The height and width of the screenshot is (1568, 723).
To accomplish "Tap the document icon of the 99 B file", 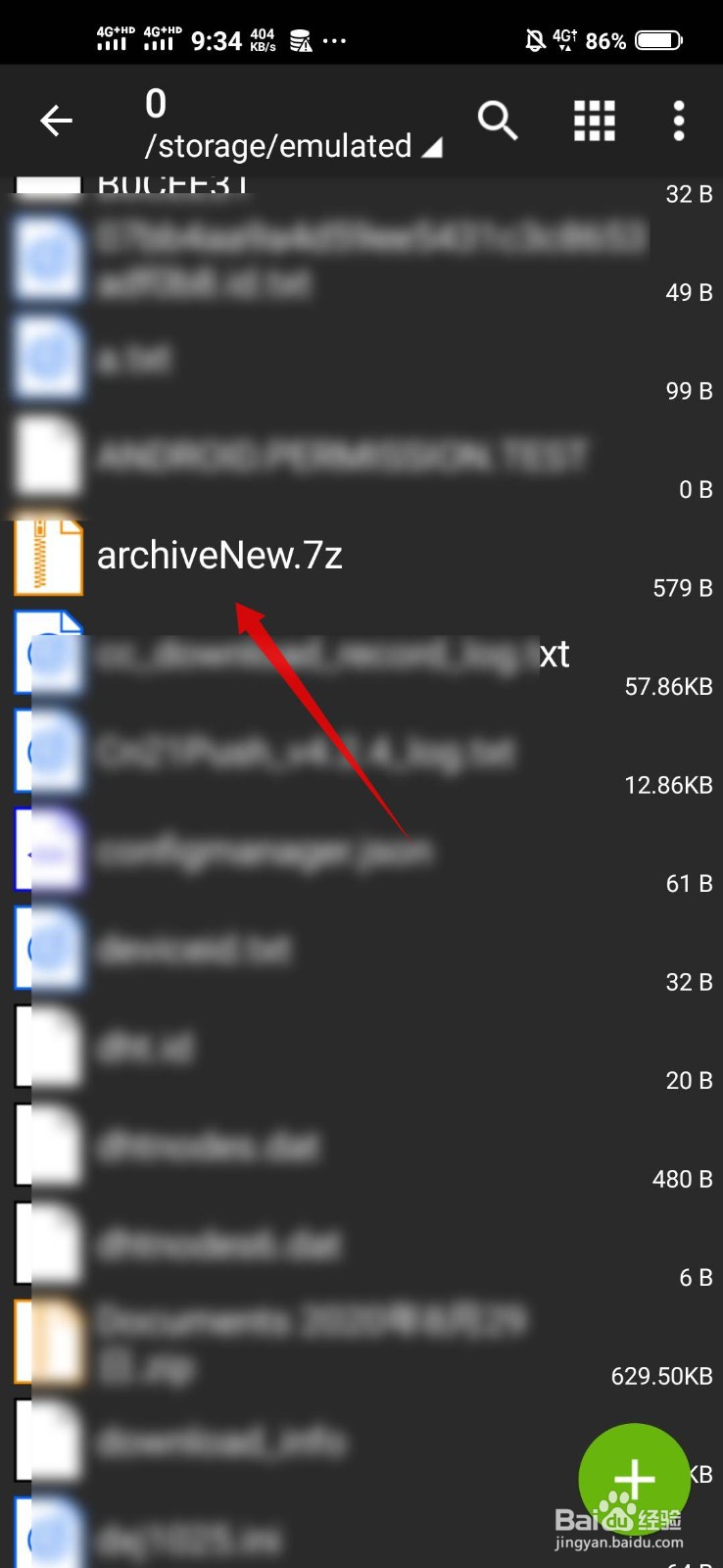I will click(x=48, y=360).
